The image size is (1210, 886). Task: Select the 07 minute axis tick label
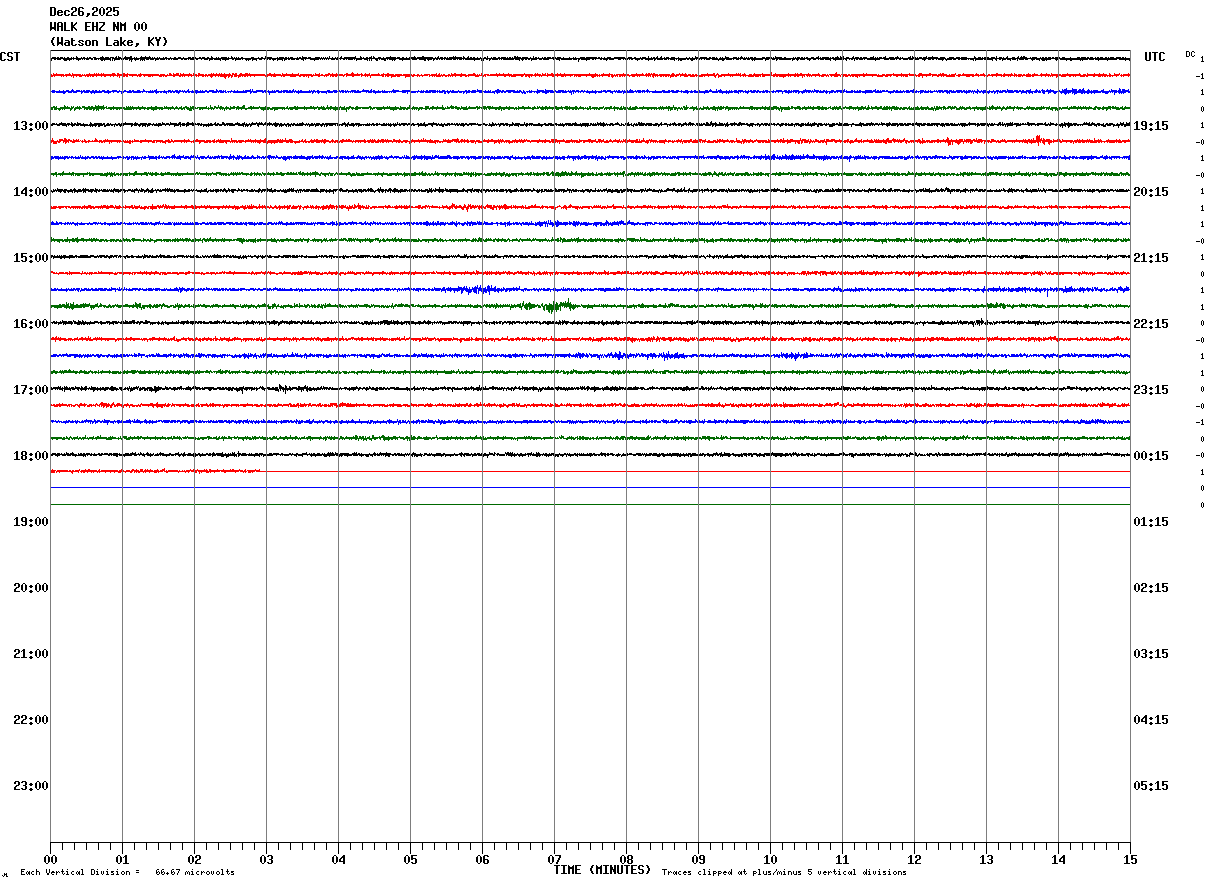pyautogui.click(x=554, y=860)
